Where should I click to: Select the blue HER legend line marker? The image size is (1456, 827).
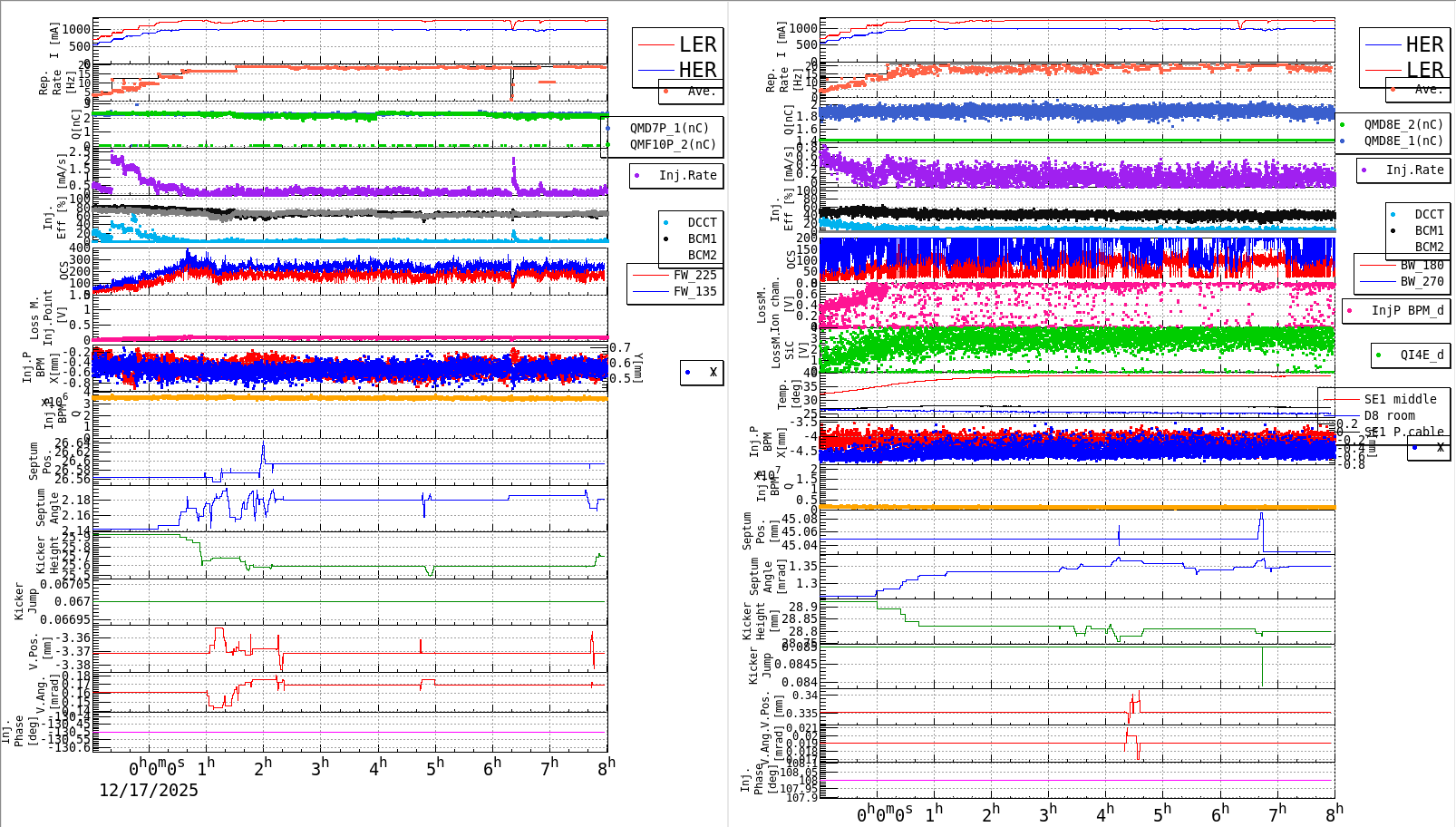coord(656,68)
